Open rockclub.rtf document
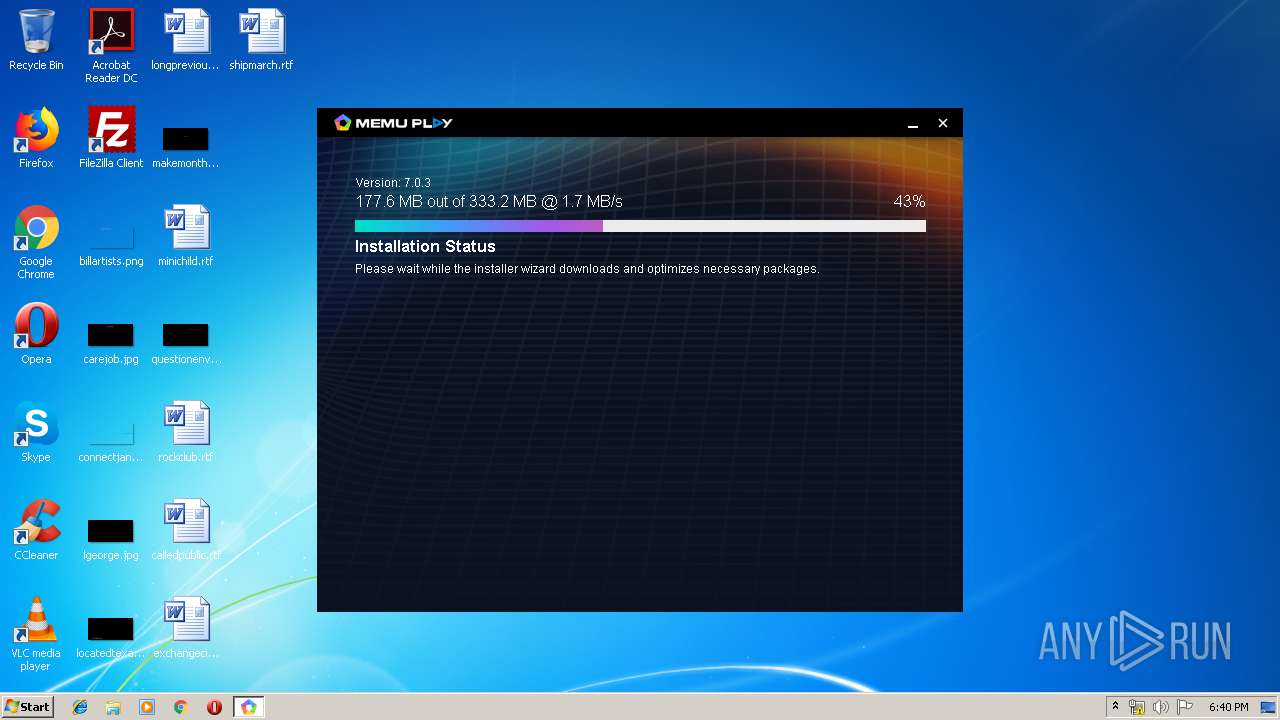The width and height of the screenshot is (1280, 720). click(186, 432)
